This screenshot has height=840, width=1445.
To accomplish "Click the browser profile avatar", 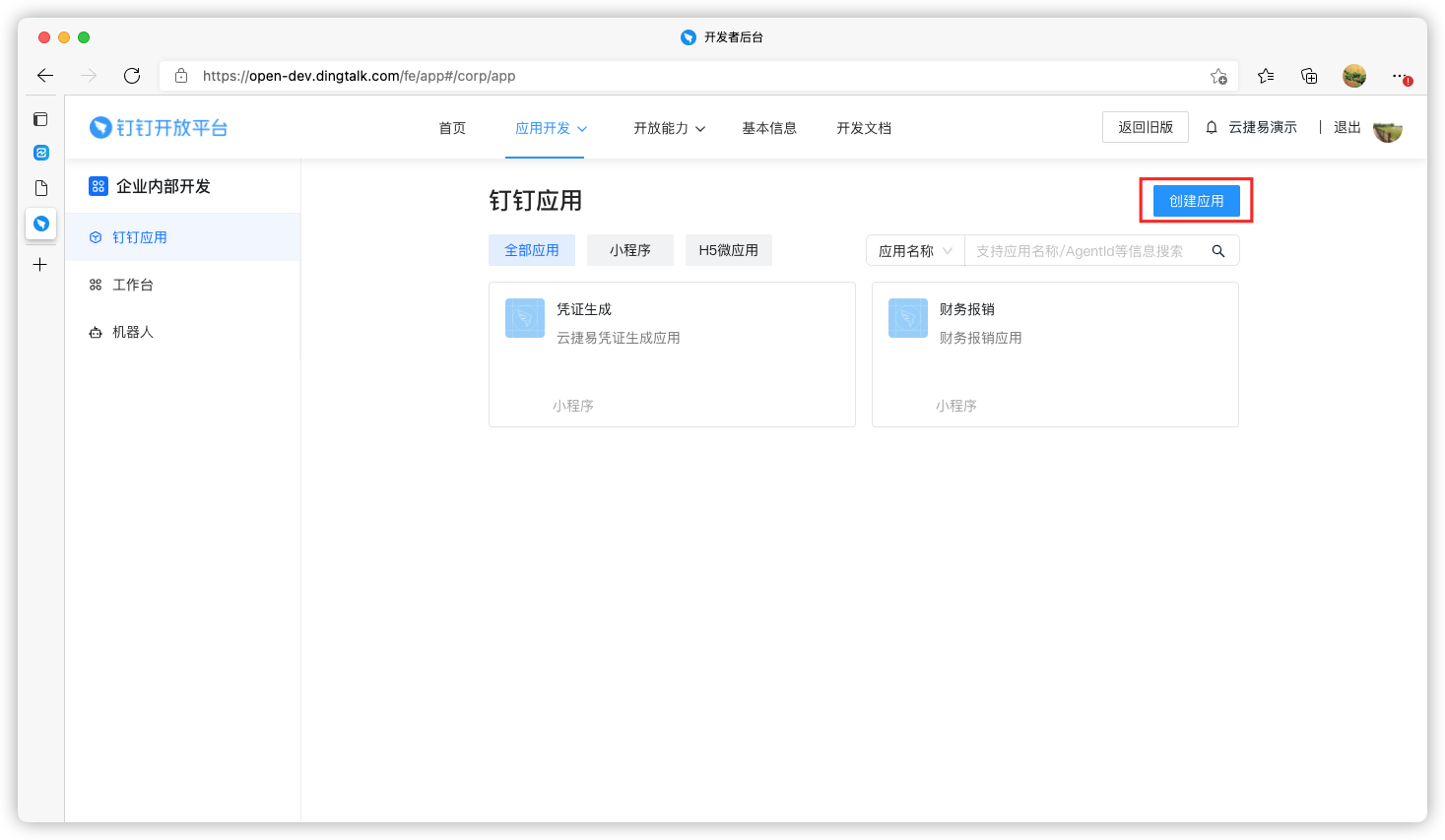I will [1354, 76].
